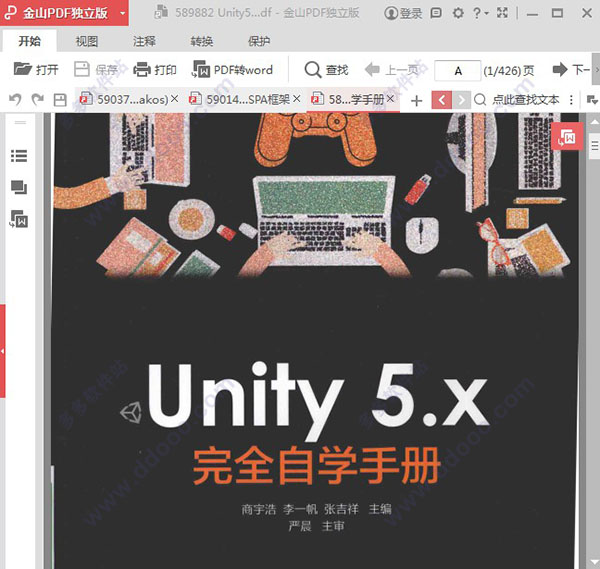The height and width of the screenshot is (569, 600).
Task: Close the 58...学手册 document tab
Action: 390,99
